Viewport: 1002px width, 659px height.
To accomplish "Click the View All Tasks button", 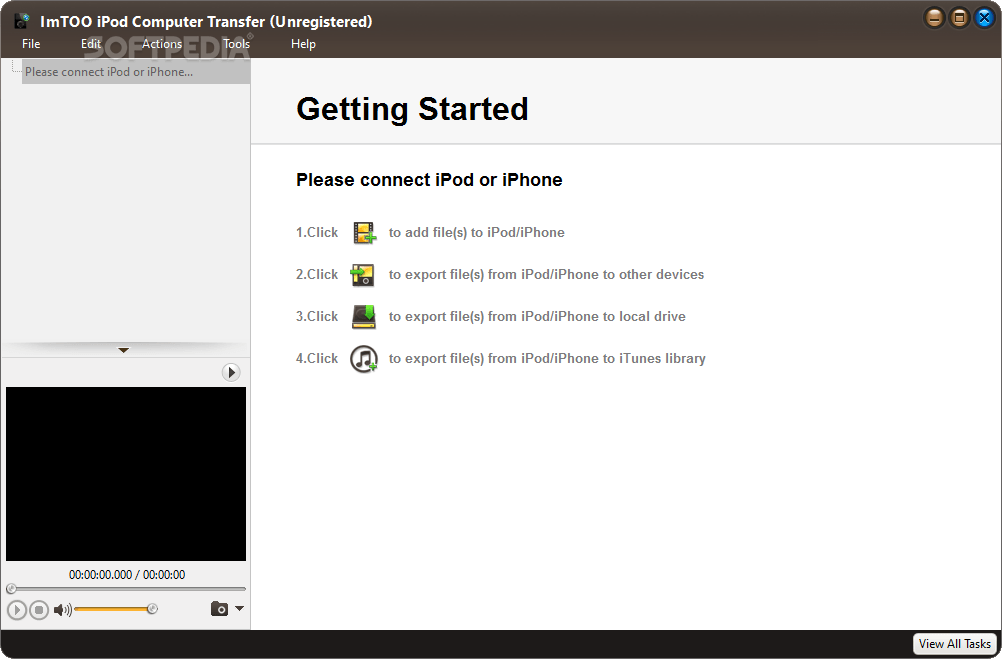I will [955, 644].
